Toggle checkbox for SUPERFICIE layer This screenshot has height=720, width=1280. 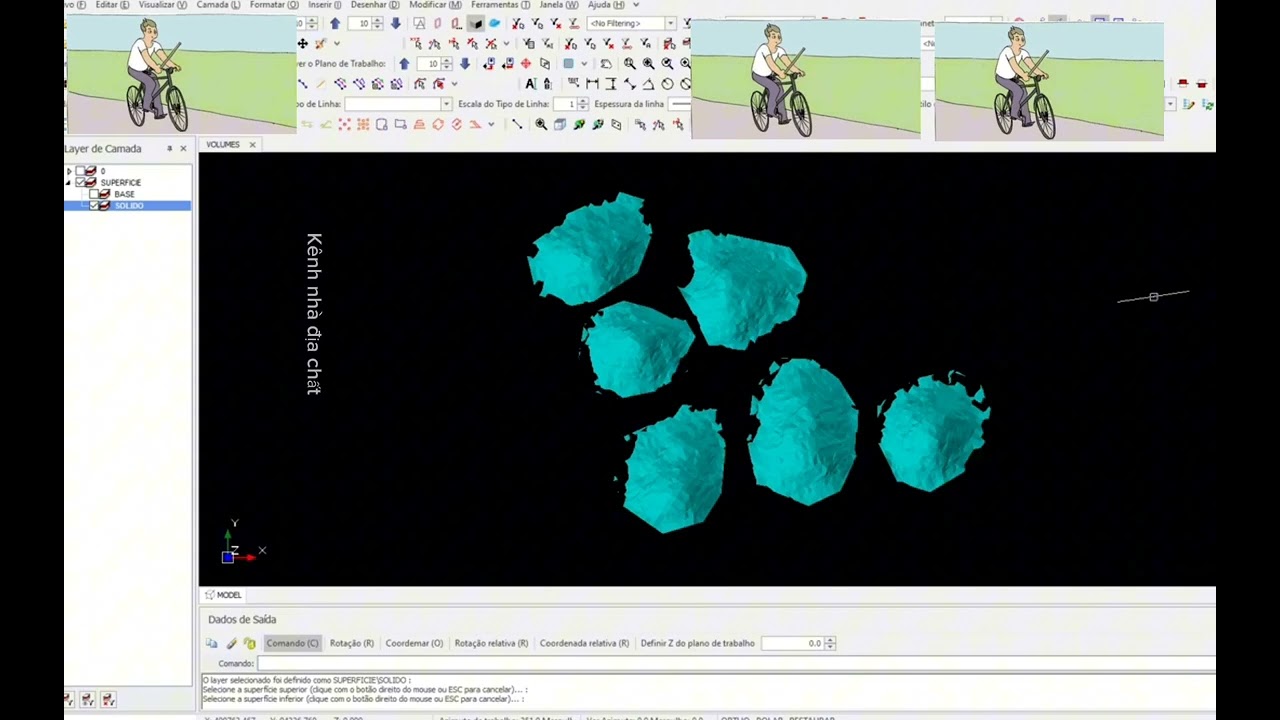pos(80,182)
